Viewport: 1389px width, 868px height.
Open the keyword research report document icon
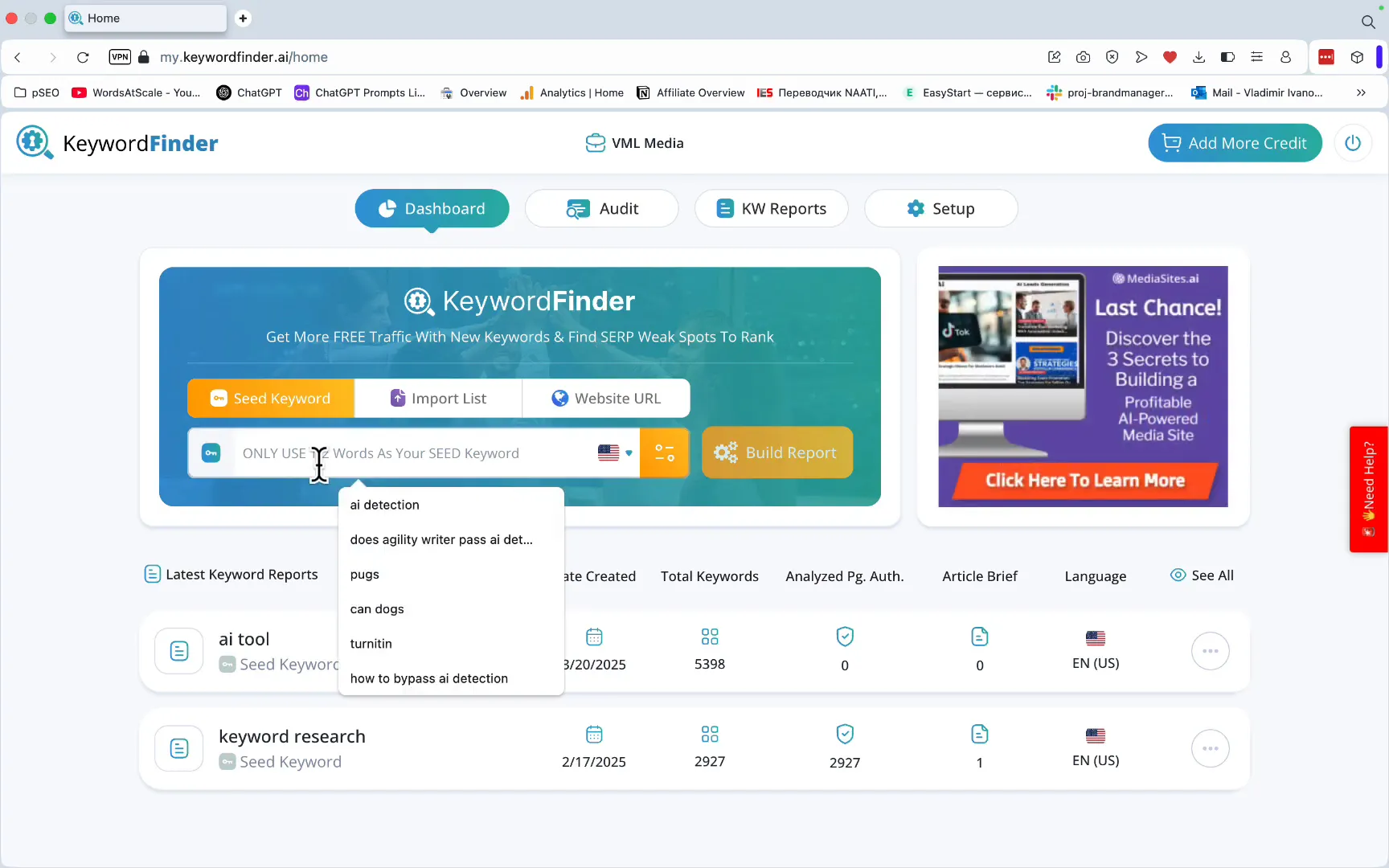[x=179, y=748]
